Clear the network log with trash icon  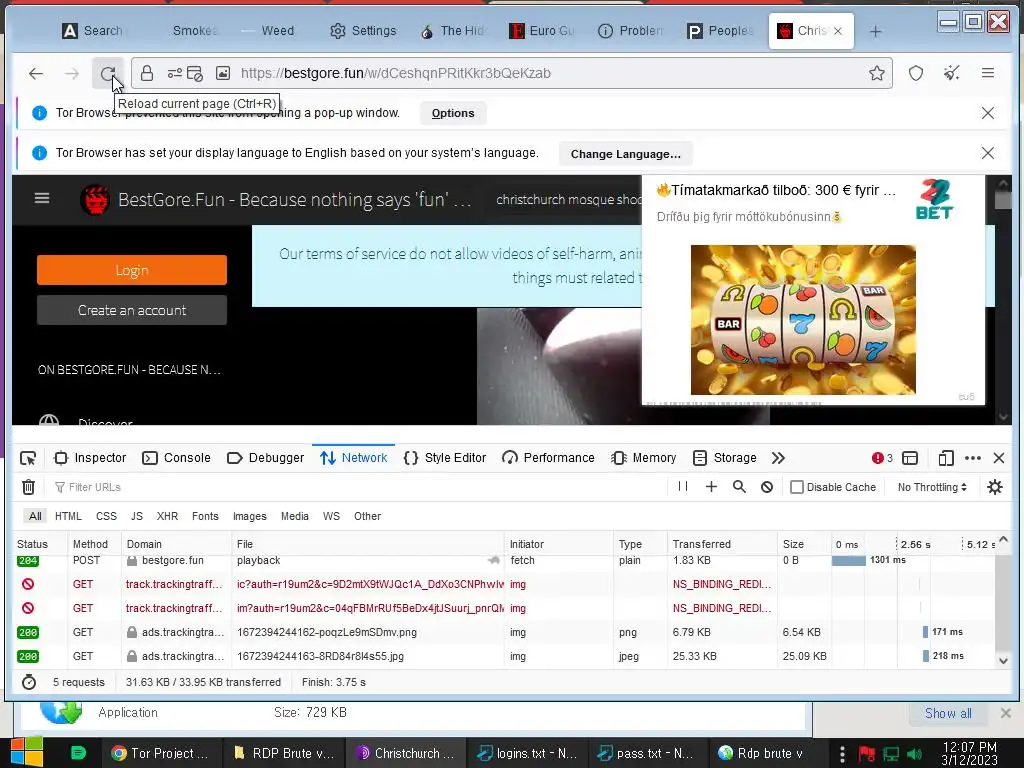pos(28,487)
